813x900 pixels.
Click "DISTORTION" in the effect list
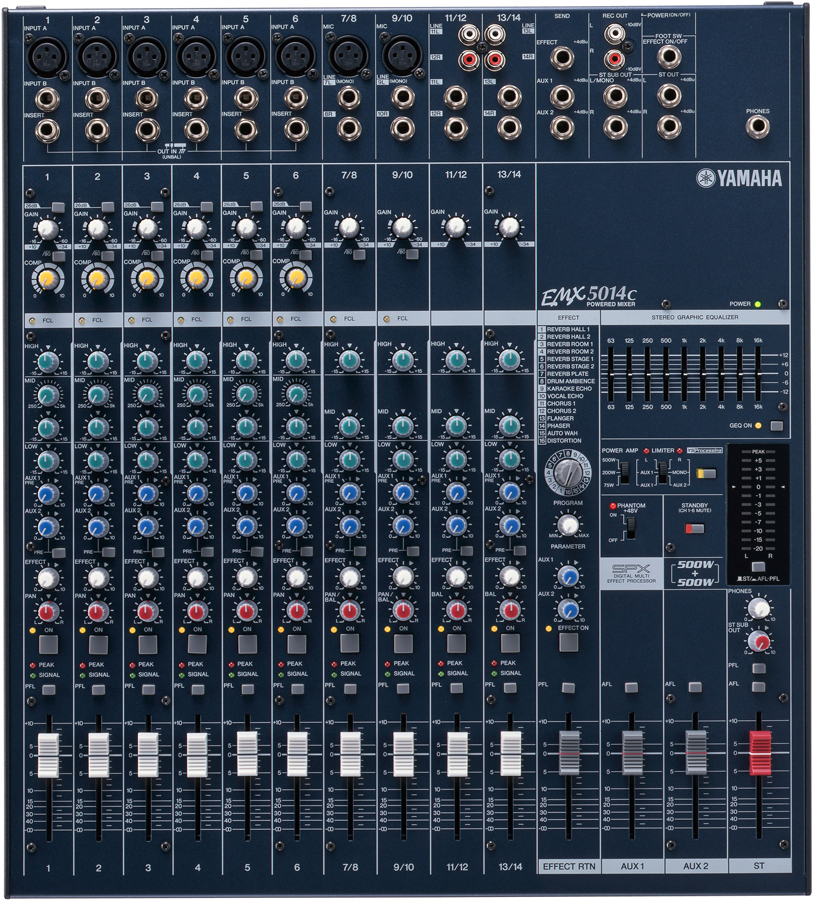pos(564,441)
